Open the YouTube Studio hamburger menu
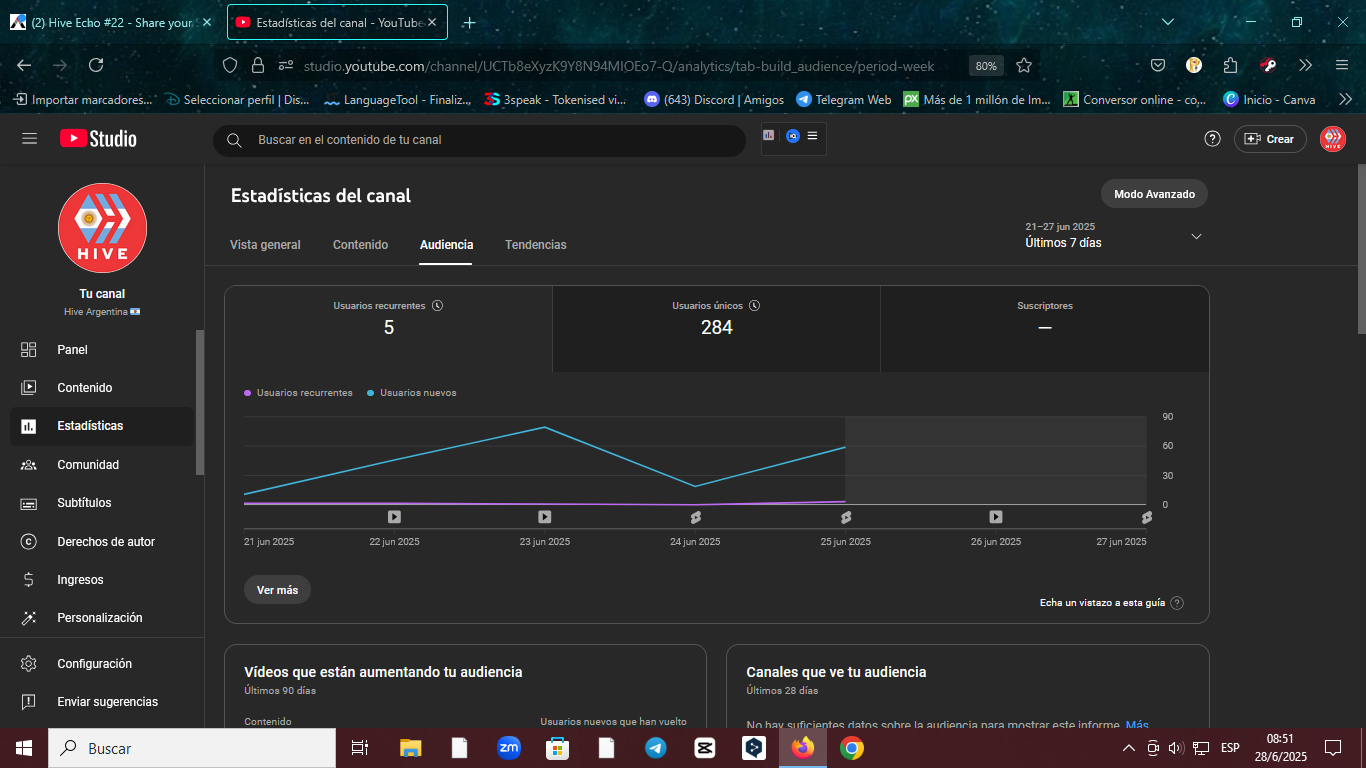This screenshot has height=768, width=1366. [29, 139]
